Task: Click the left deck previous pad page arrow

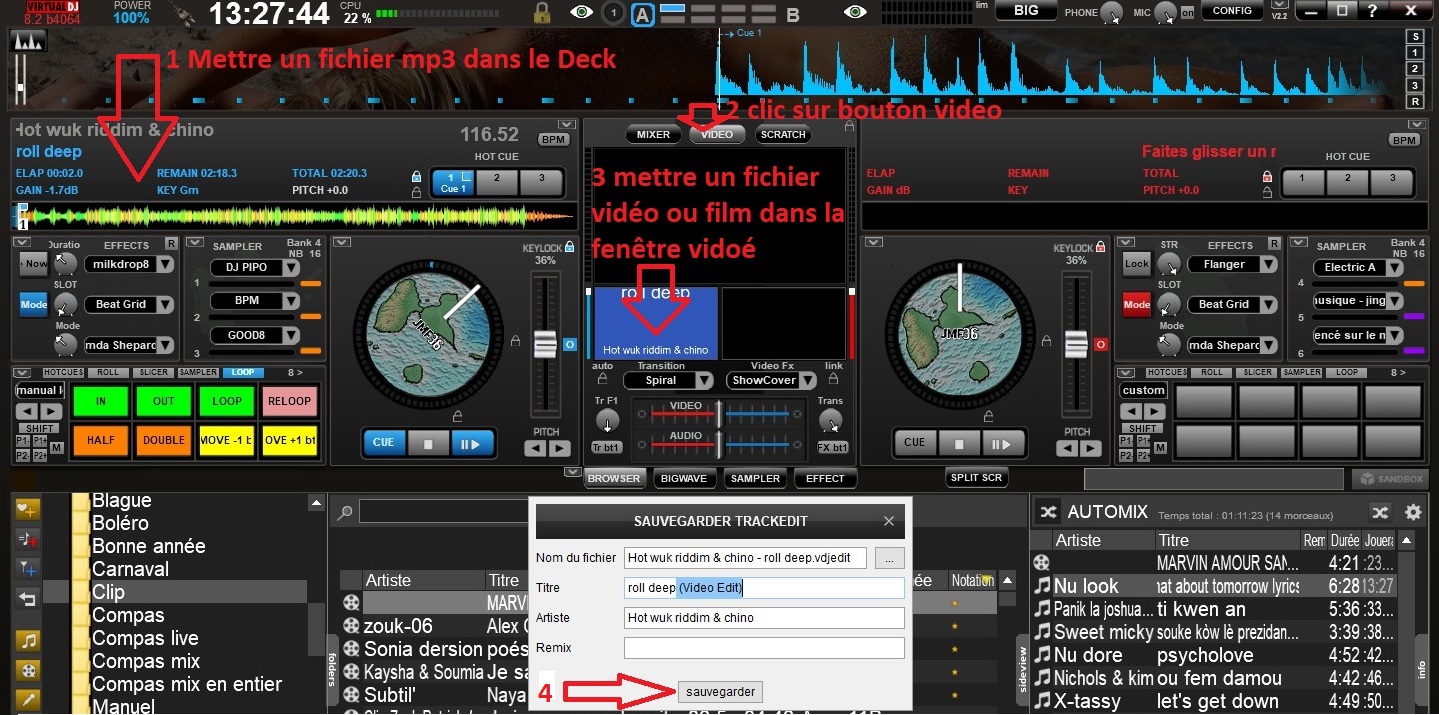Action: point(26,412)
